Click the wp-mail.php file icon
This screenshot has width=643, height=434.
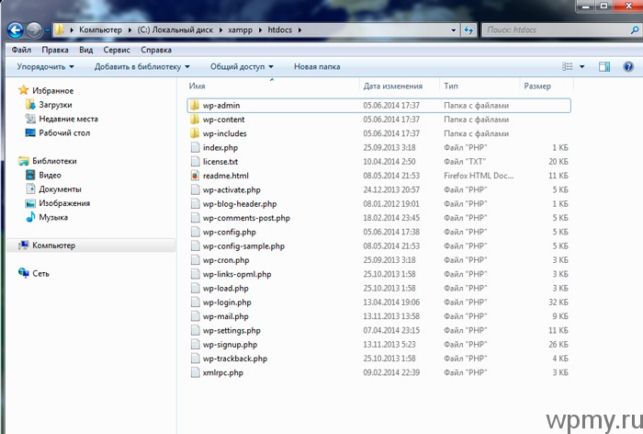click(x=195, y=316)
